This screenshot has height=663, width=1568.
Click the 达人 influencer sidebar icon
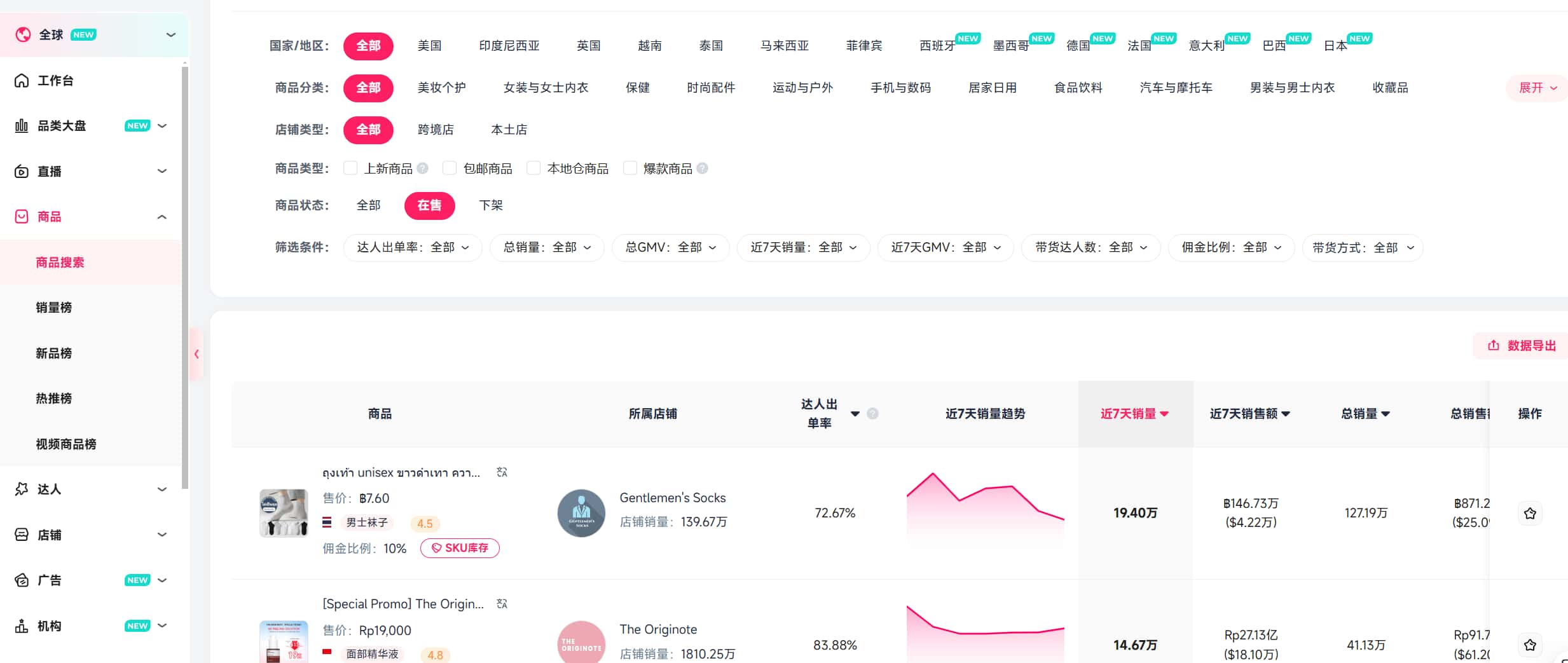[21, 489]
